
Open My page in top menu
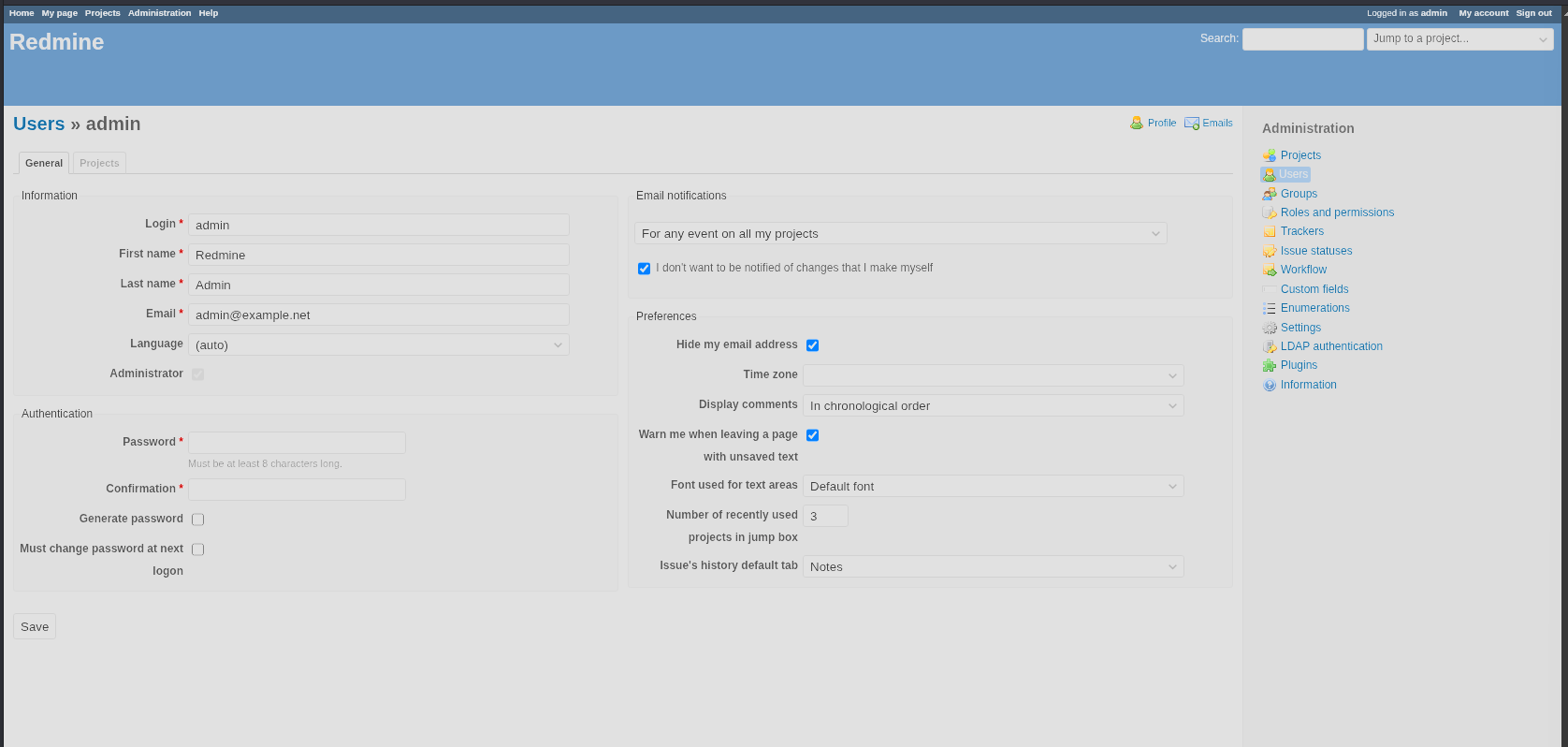(x=60, y=13)
